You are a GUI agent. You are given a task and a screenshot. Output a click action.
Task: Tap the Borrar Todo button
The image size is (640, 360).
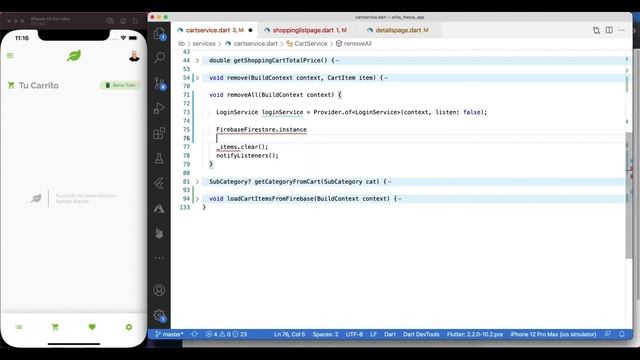tap(120, 85)
